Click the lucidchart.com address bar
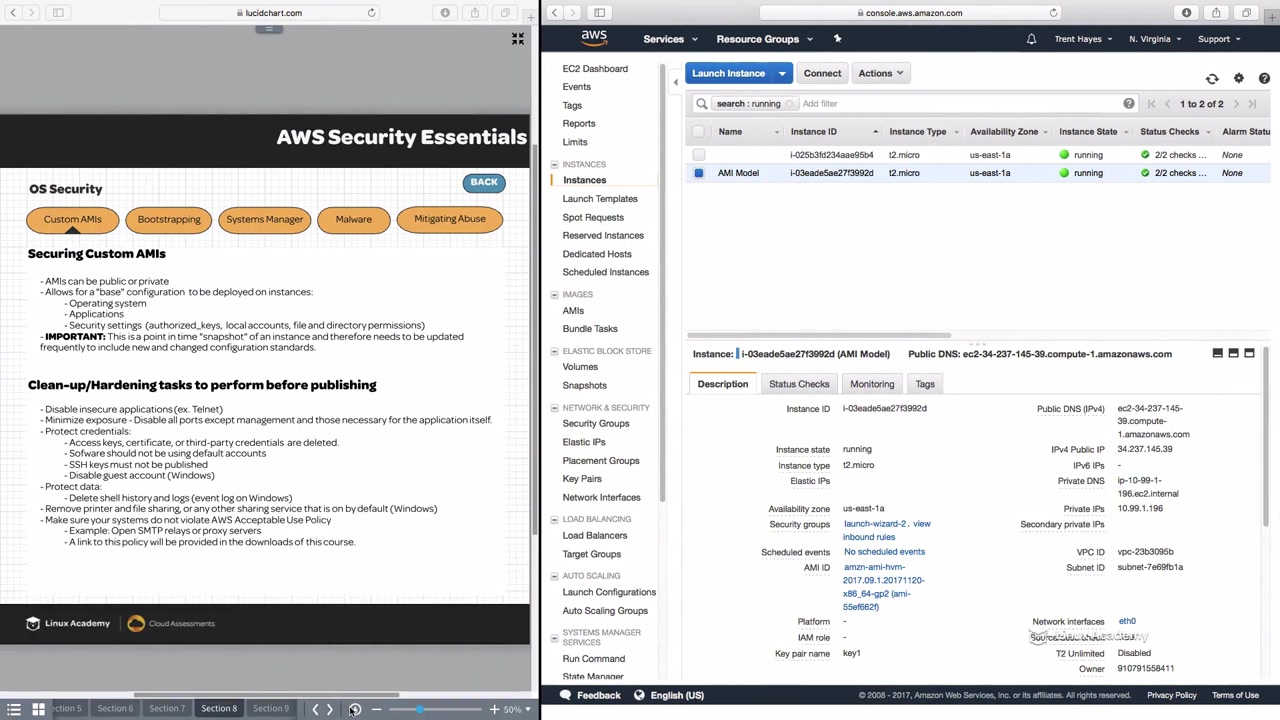 pyautogui.click(x=269, y=13)
